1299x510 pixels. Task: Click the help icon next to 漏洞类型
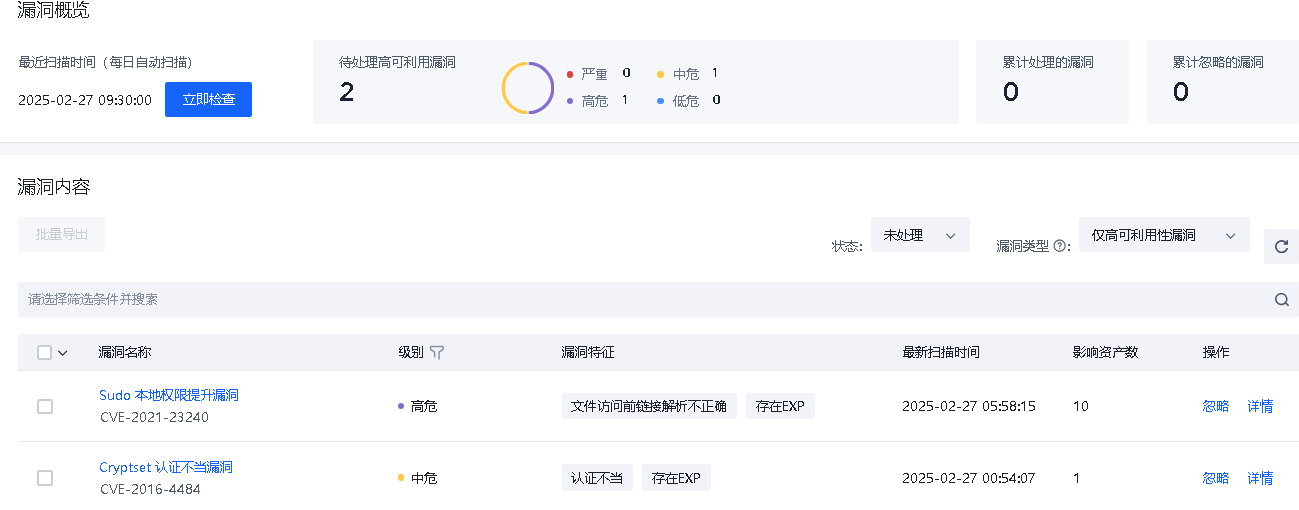1059,246
